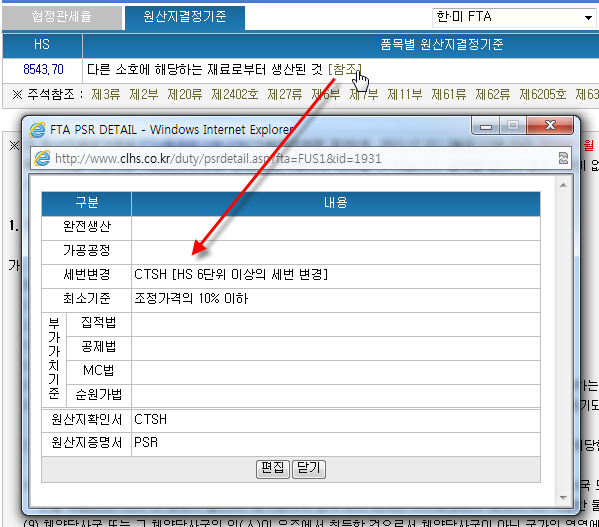Minimize the FTA PSR DETAIL window
599x527 pixels.
[486, 126]
